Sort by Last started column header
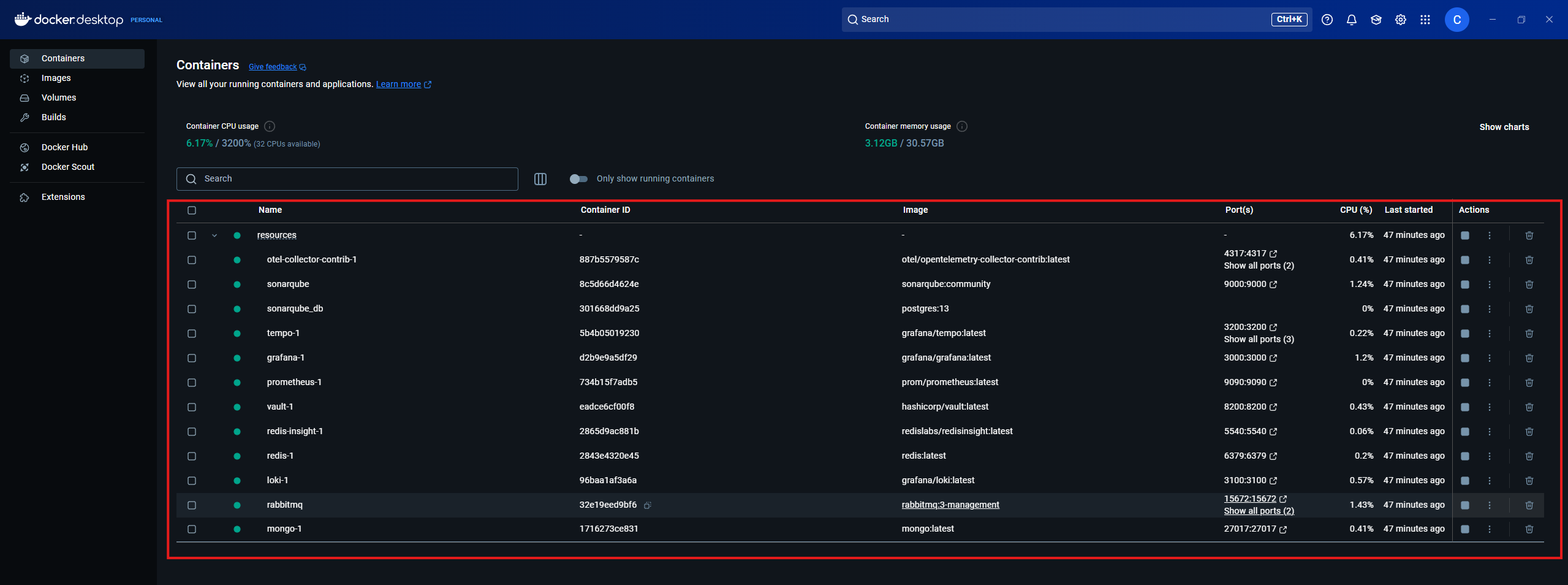The height and width of the screenshot is (585, 1568). [1409, 210]
